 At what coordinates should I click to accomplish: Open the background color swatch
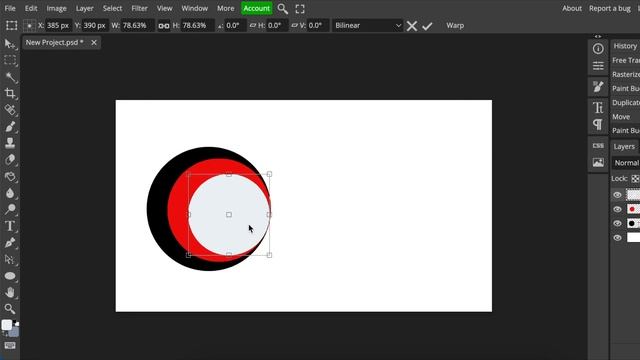[14, 331]
